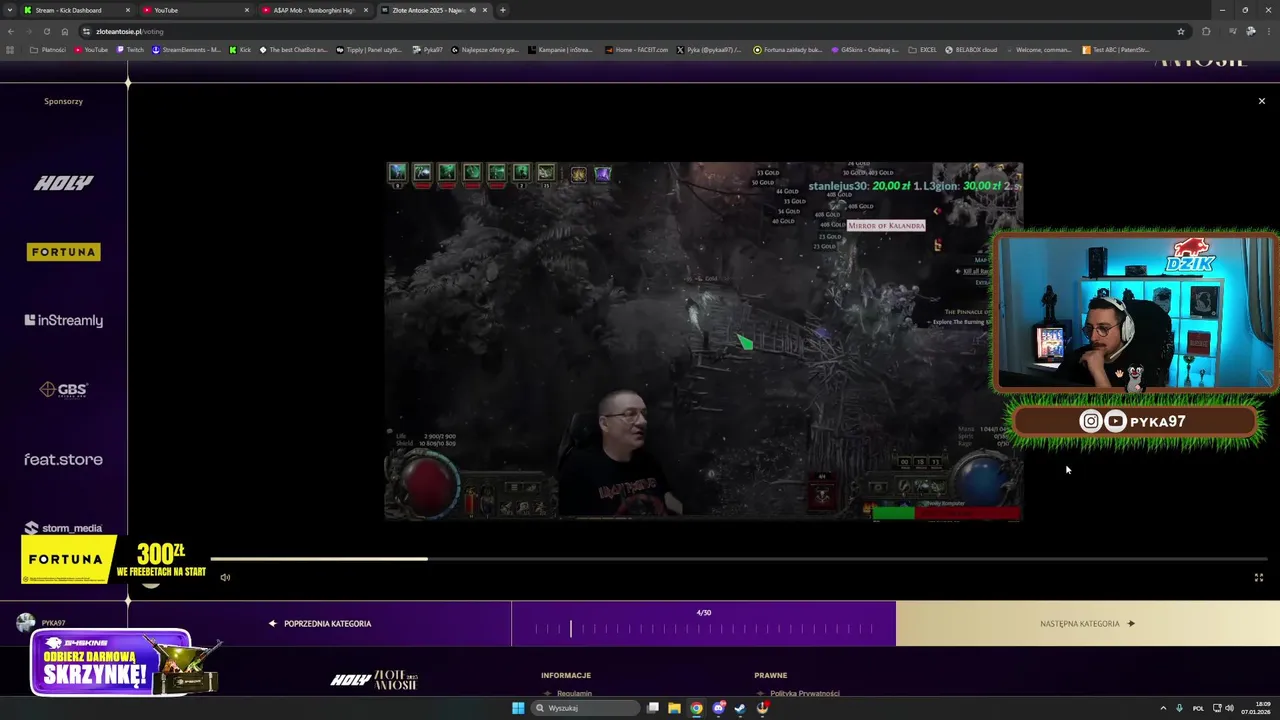Open the Płatności bookmarks folder
This screenshot has height=720, width=1280.
(48, 49)
